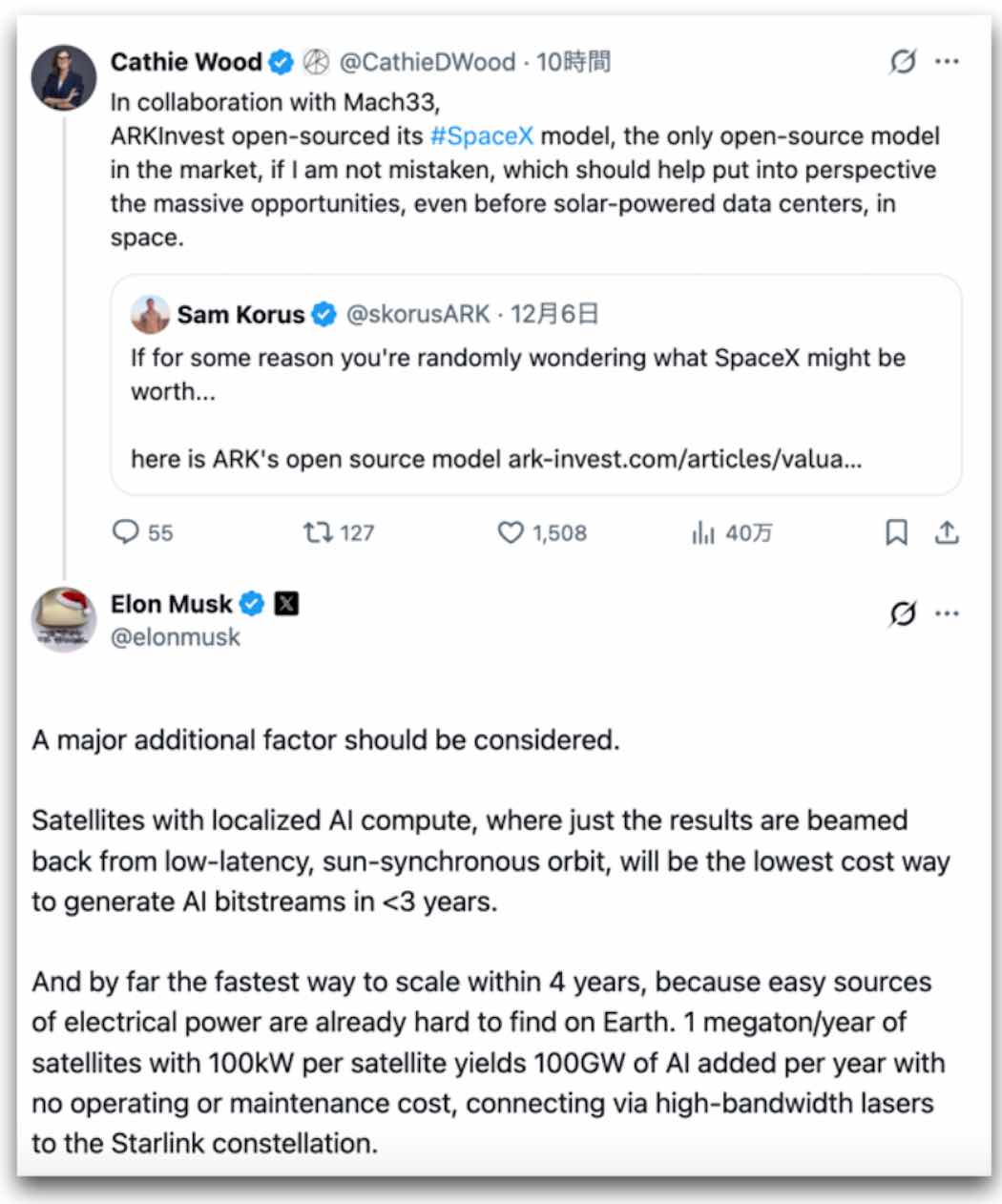Click Elon Musk's X affiliate badge
Image resolution: width=1002 pixels, height=1204 pixels.
pos(286,603)
